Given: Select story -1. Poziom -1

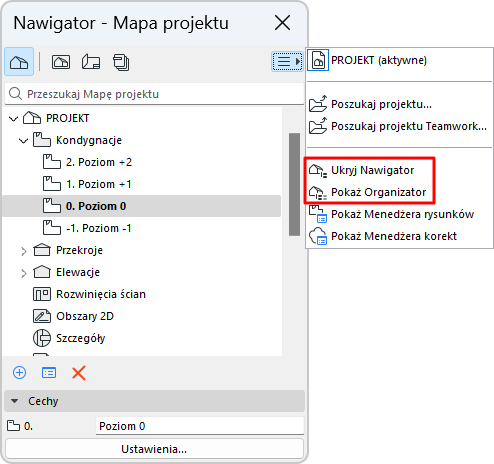Looking at the screenshot, I should (142, 228).
